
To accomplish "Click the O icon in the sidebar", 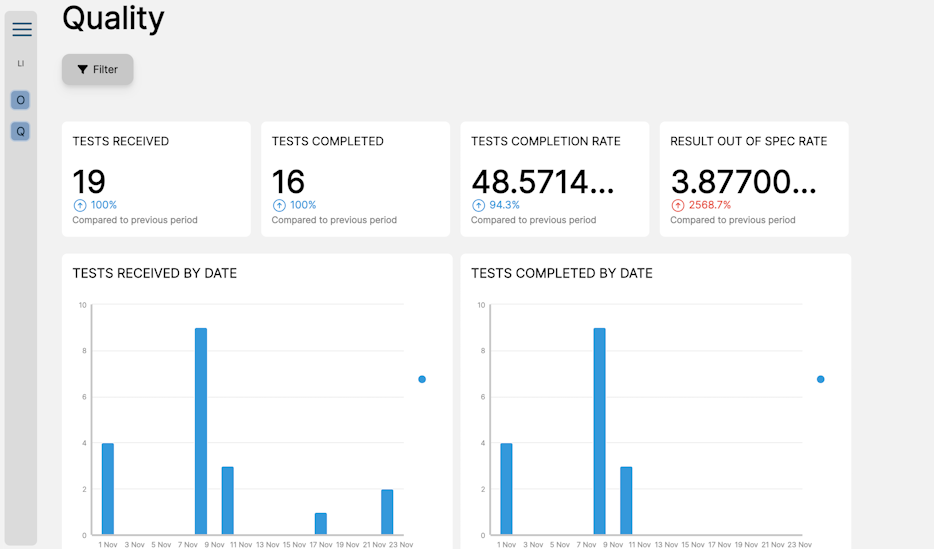I will point(20,100).
